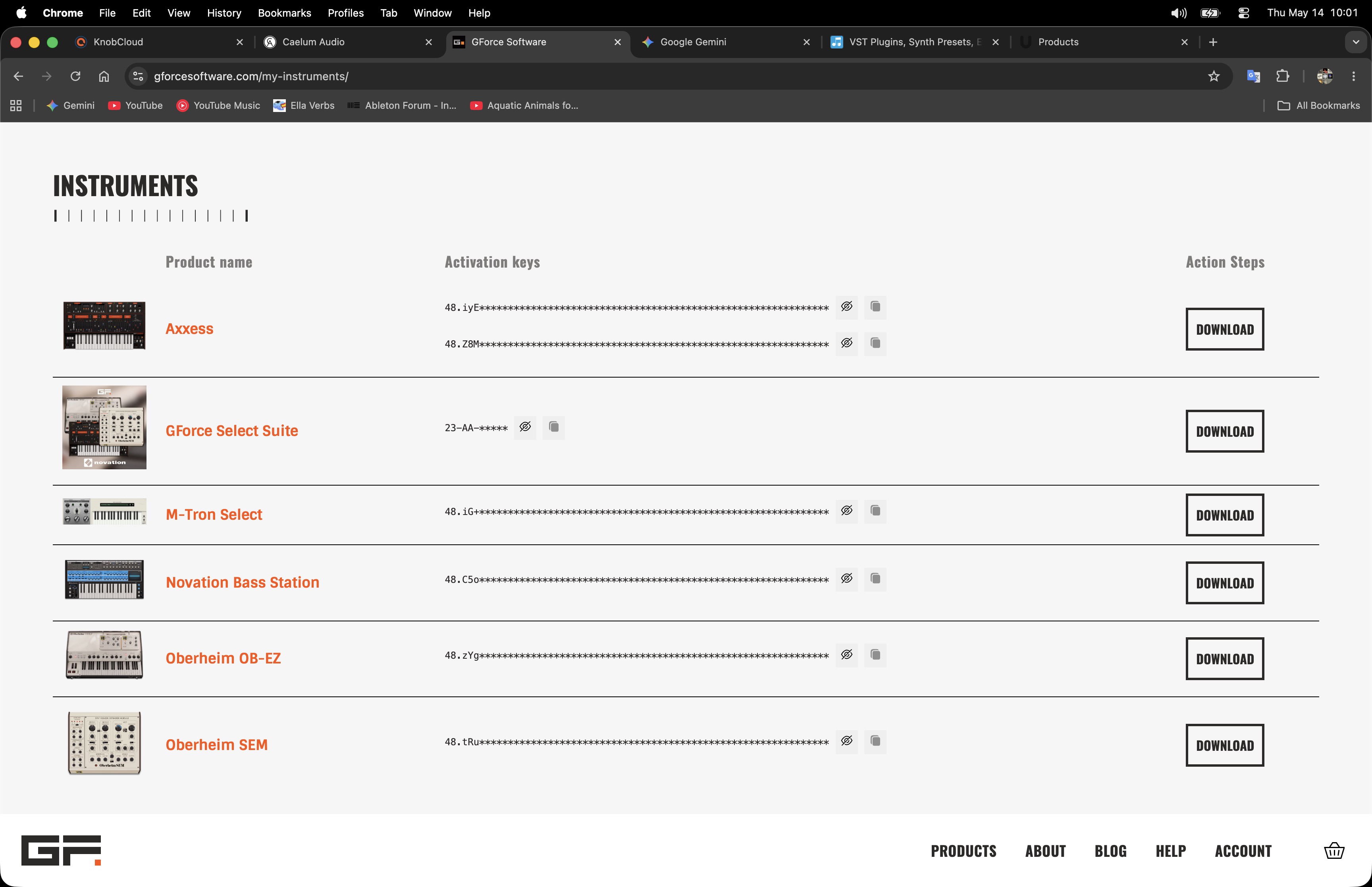Image resolution: width=1372 pixels, height=887 pixels.
Task: Open the Chrome three-dot menu
Action: [x=1354, y=76]
